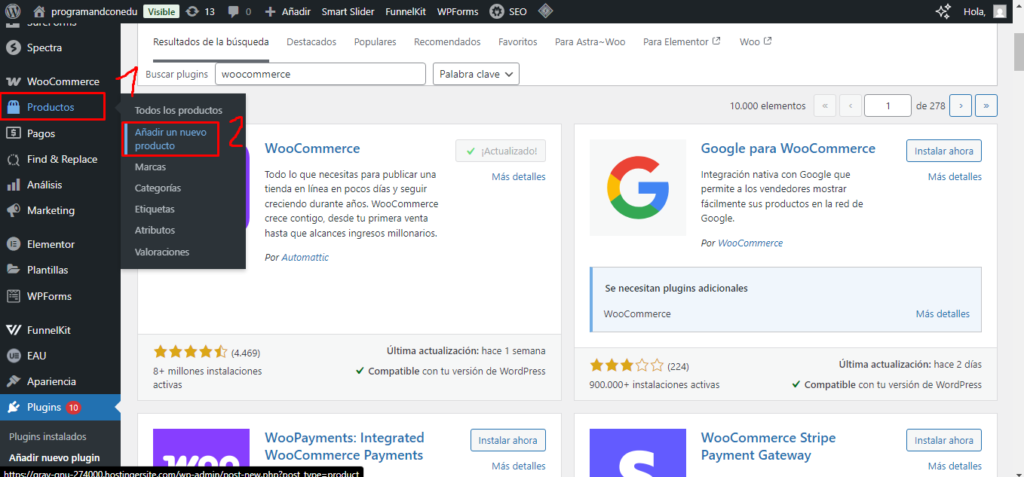The height and width of the screenshot is (477, 1024).
Task: Open Google para WooCommerce title link
Action: (788, 148)
